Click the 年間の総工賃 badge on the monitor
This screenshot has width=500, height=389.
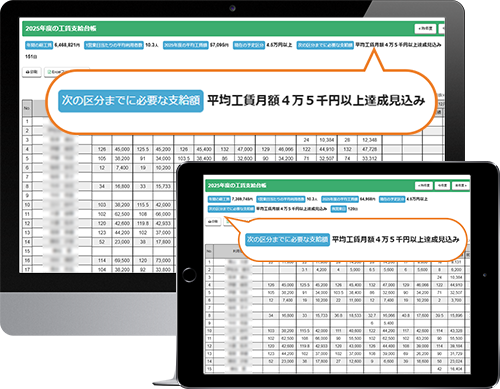[39, 45]
